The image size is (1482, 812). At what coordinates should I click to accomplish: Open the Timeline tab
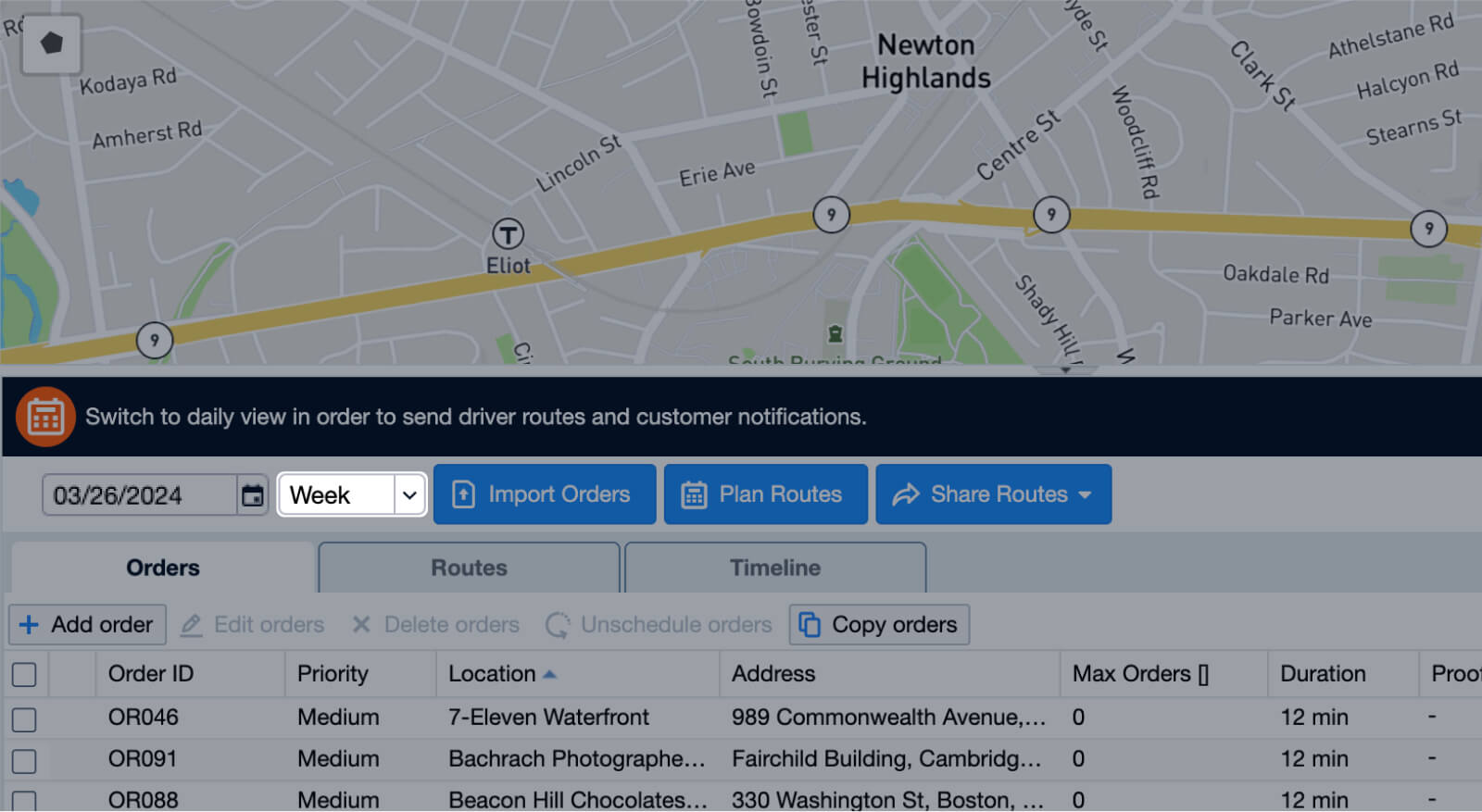click(775, 568)
